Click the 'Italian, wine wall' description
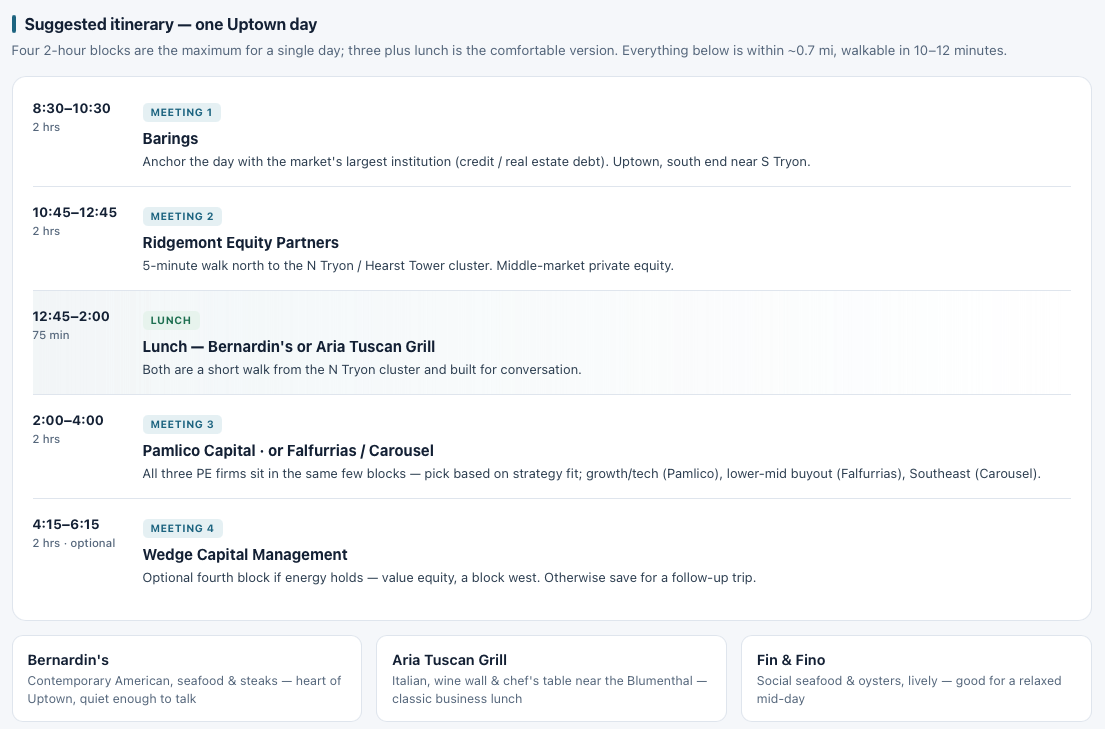Screen dimensions: 1105x729 pyautogui.click(x=549, y=690)
